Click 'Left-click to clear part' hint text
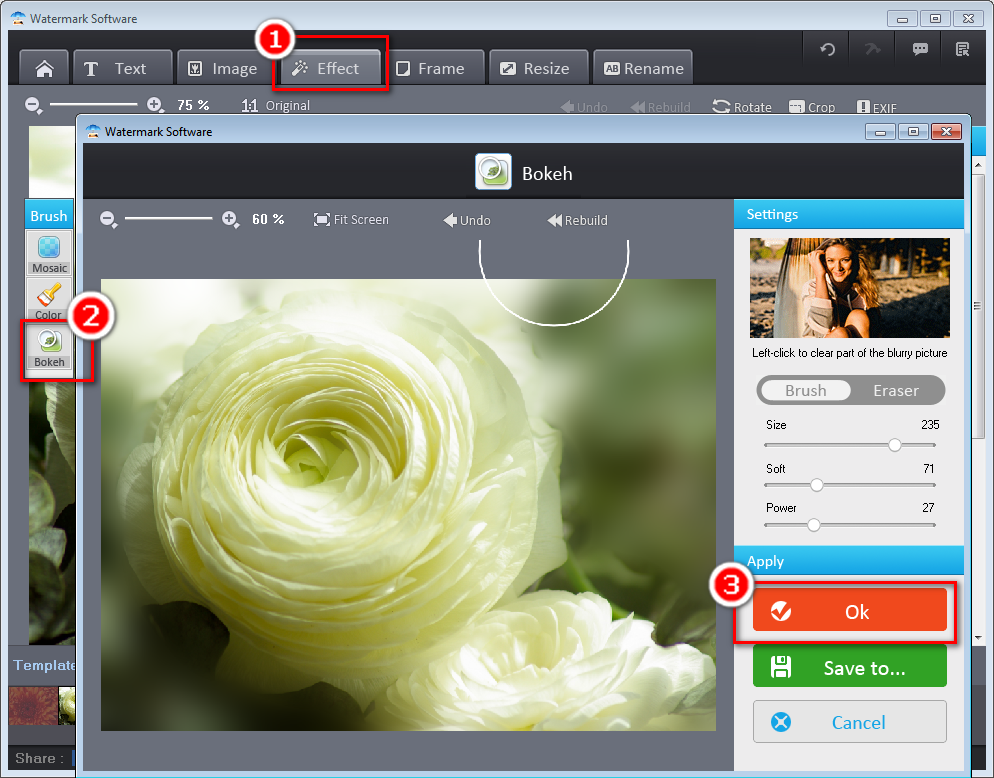The height and width of the screenshot is (778, 994). [849, 353]
